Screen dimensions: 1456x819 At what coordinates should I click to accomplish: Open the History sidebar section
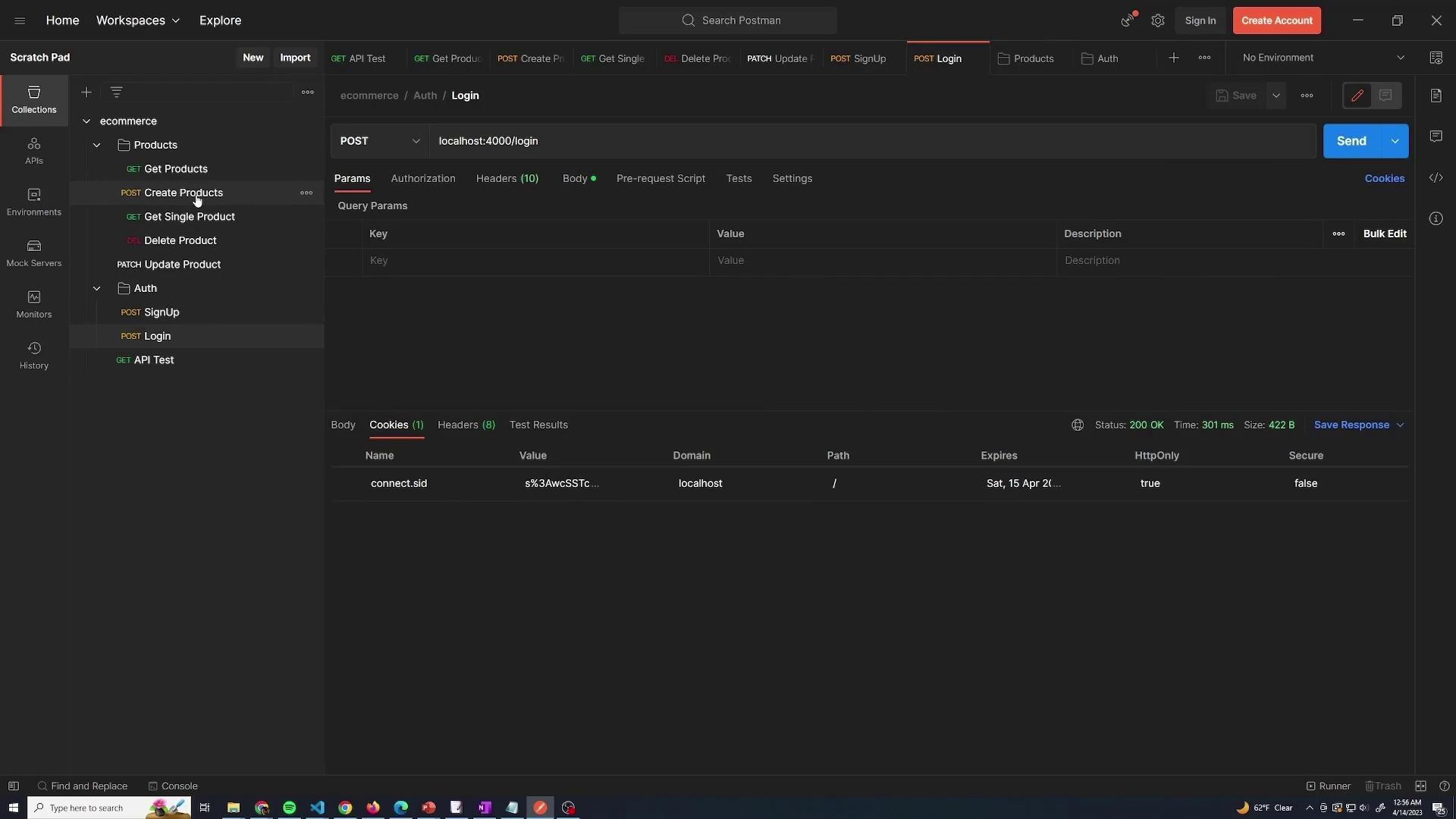33,355
